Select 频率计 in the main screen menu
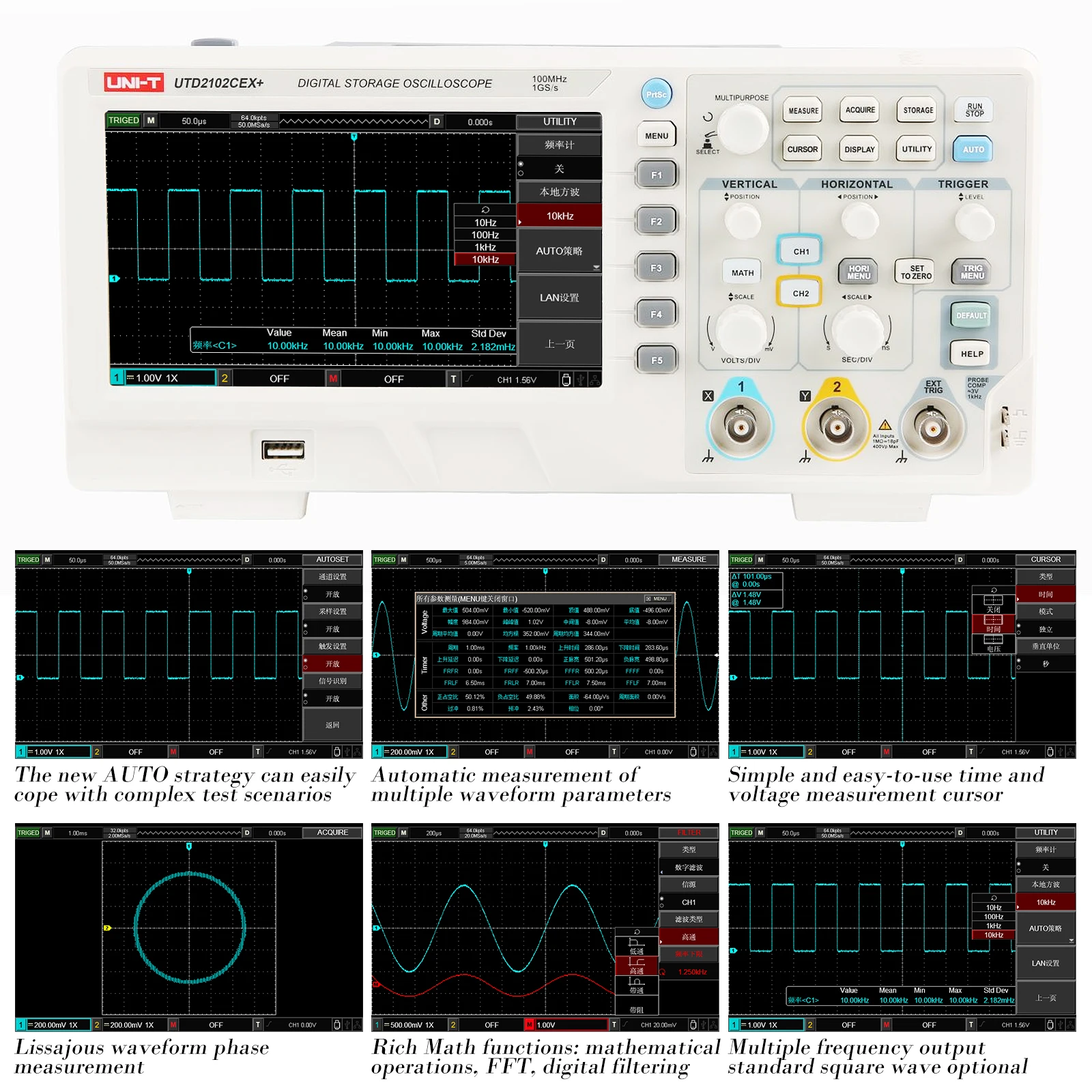Viewport: 1092px width, 1092px height. click(560, 145)
